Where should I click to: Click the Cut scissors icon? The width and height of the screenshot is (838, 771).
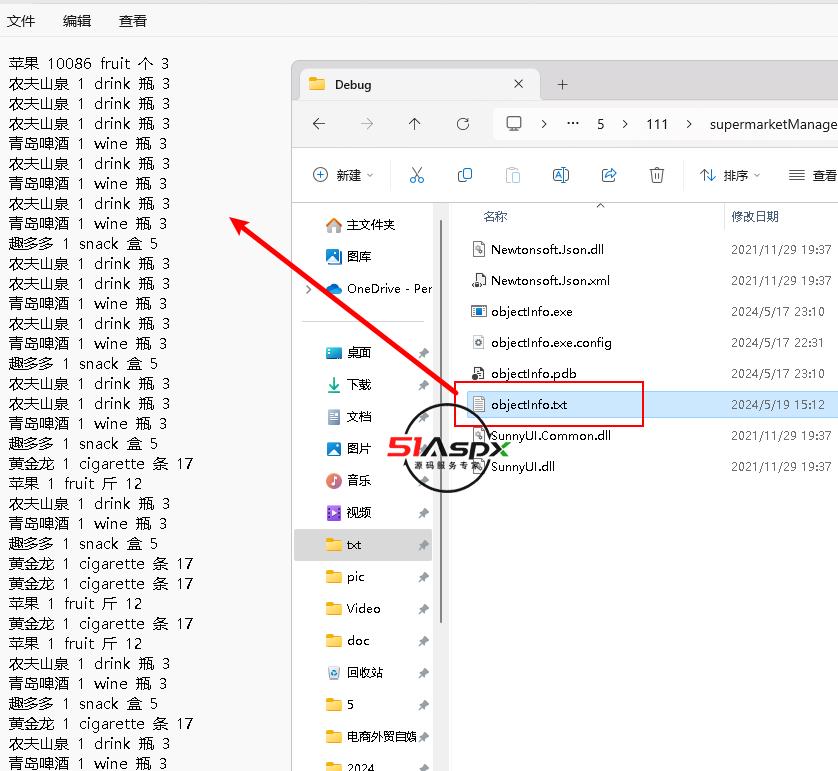point(417,175)
